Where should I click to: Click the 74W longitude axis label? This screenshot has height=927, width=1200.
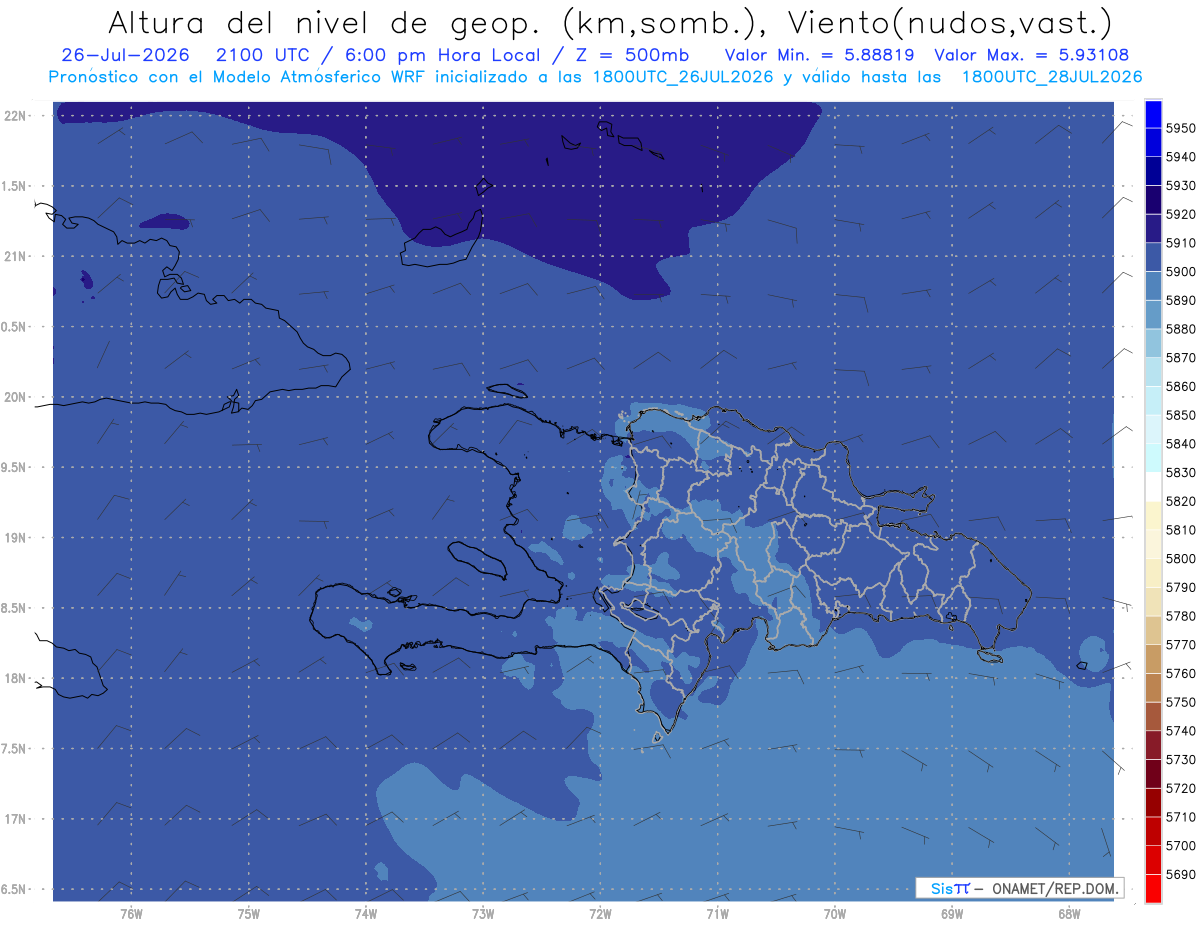coord(366,913)
